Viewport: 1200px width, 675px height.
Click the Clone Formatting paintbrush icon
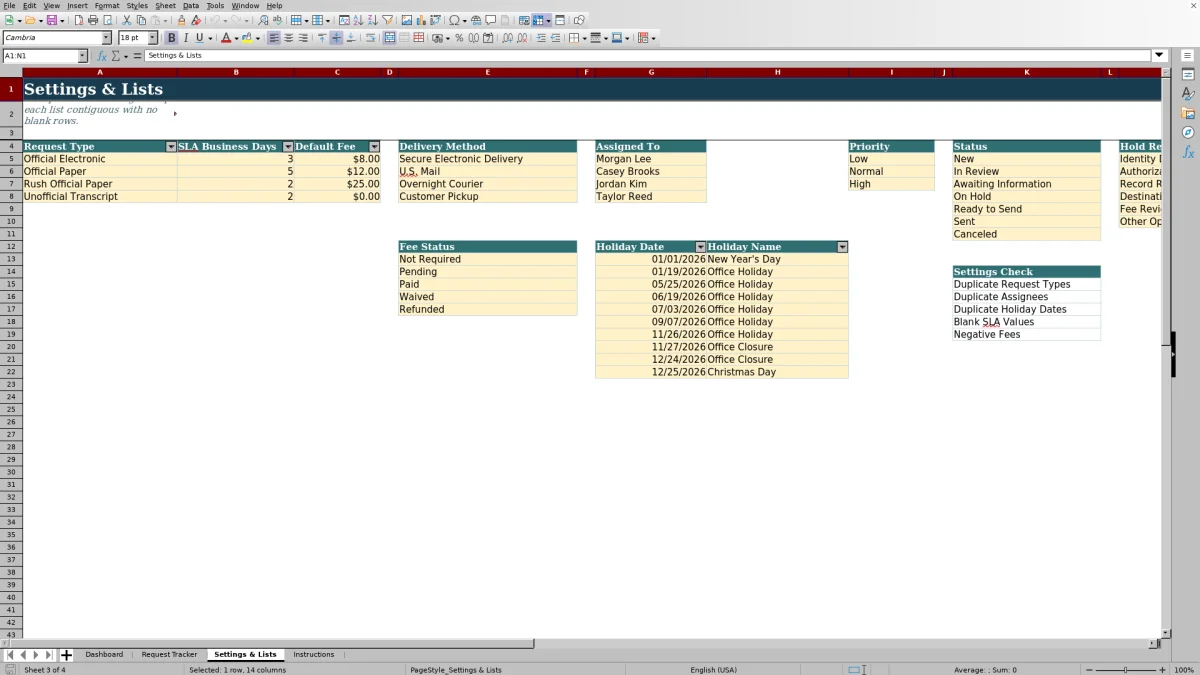click(x=181, y=20)
